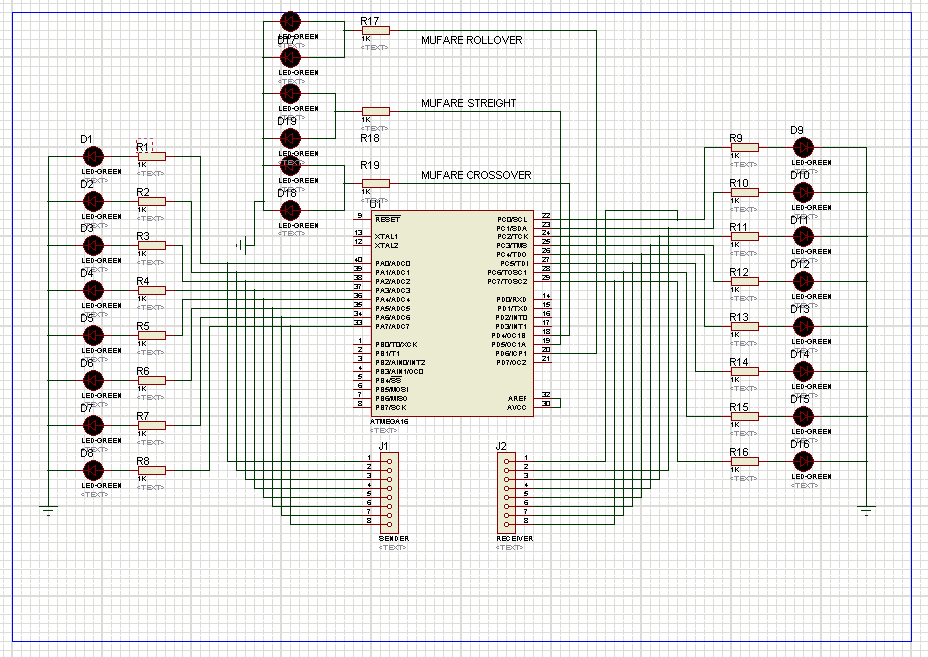
Task: Click the PA7/ADC7 pin label
Action: click(392, 327)
